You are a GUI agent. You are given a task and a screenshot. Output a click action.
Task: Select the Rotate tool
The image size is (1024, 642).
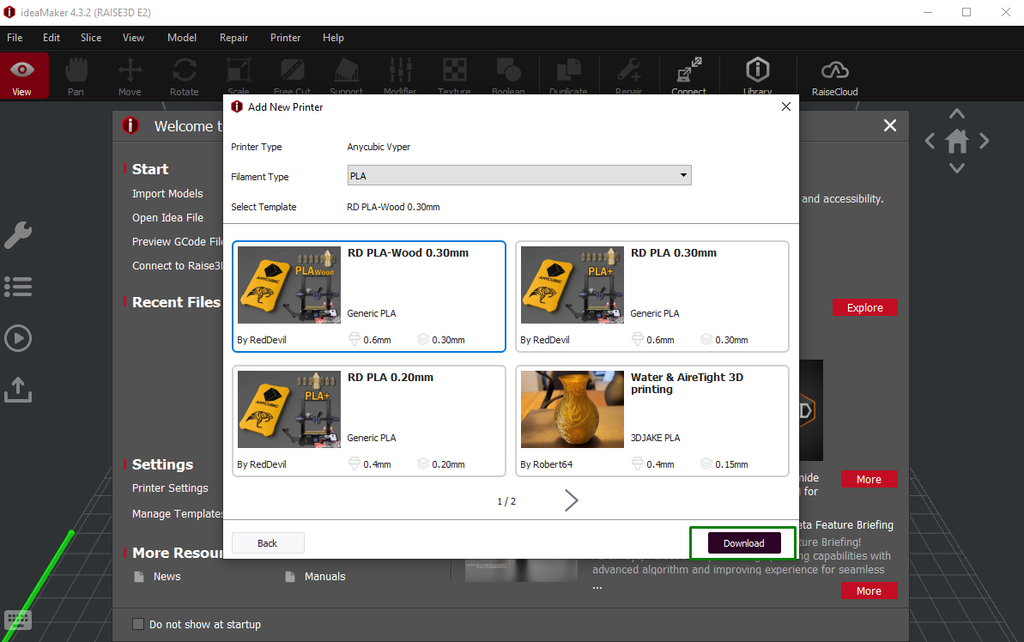[x=184, y=76]
